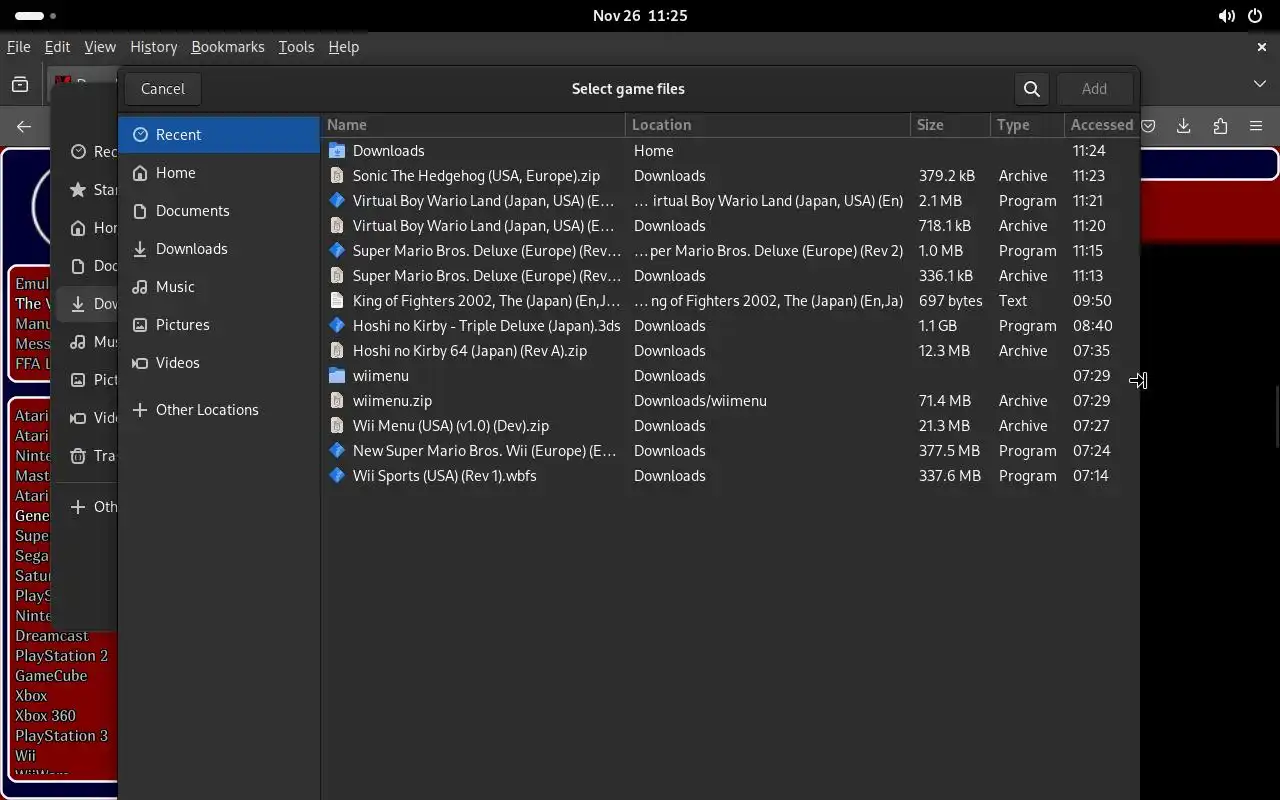Open Downloads in the sidebar
This screenshot has width=1280, height=800.
(219, 248)
